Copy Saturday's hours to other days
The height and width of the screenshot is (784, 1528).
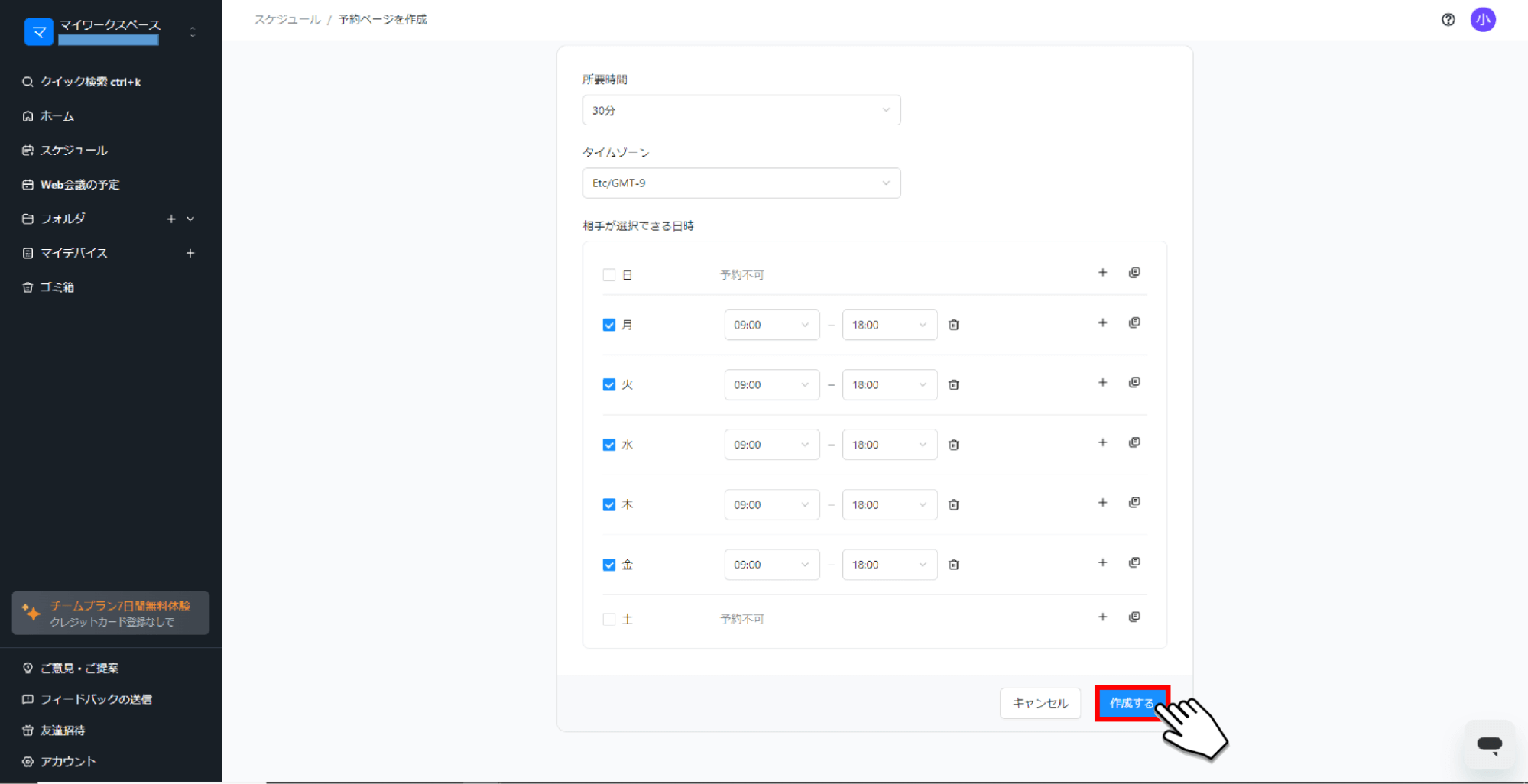pyautogui.click(x=1134, y=617)
